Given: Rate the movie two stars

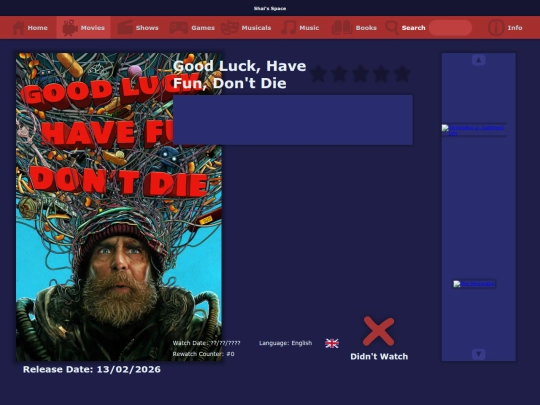Looking at the screenshot, I should point(339,74).
